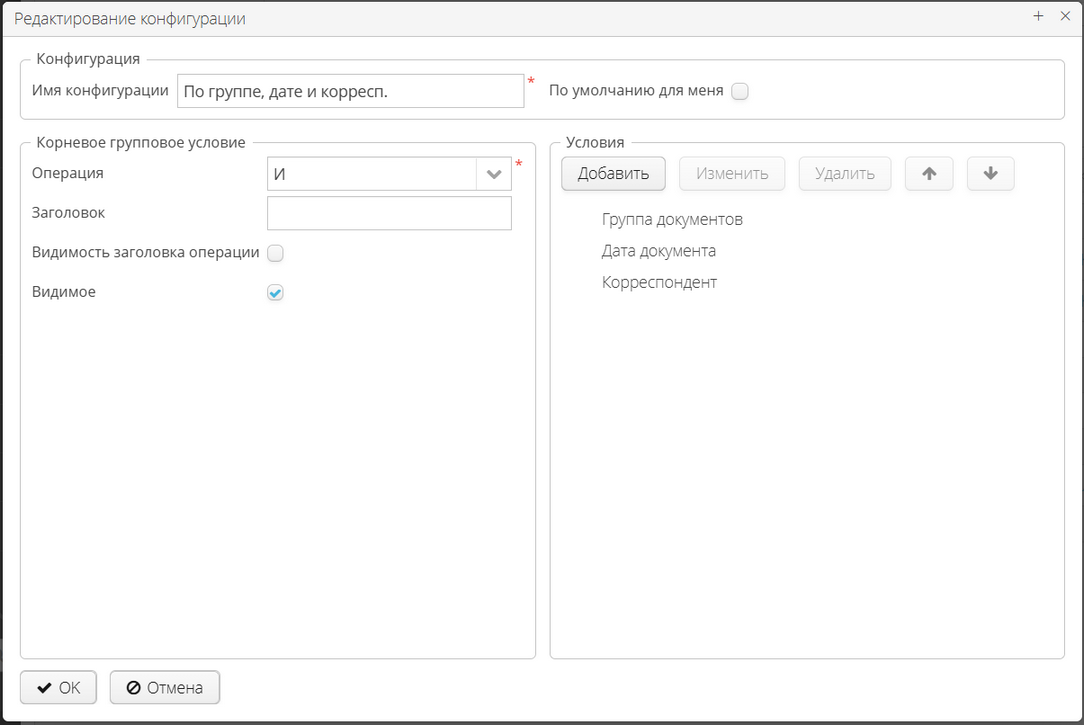The width and height of the screenshot is (1084, 725).
Task: Select the "Дата документа" condition
Action: 658,251
